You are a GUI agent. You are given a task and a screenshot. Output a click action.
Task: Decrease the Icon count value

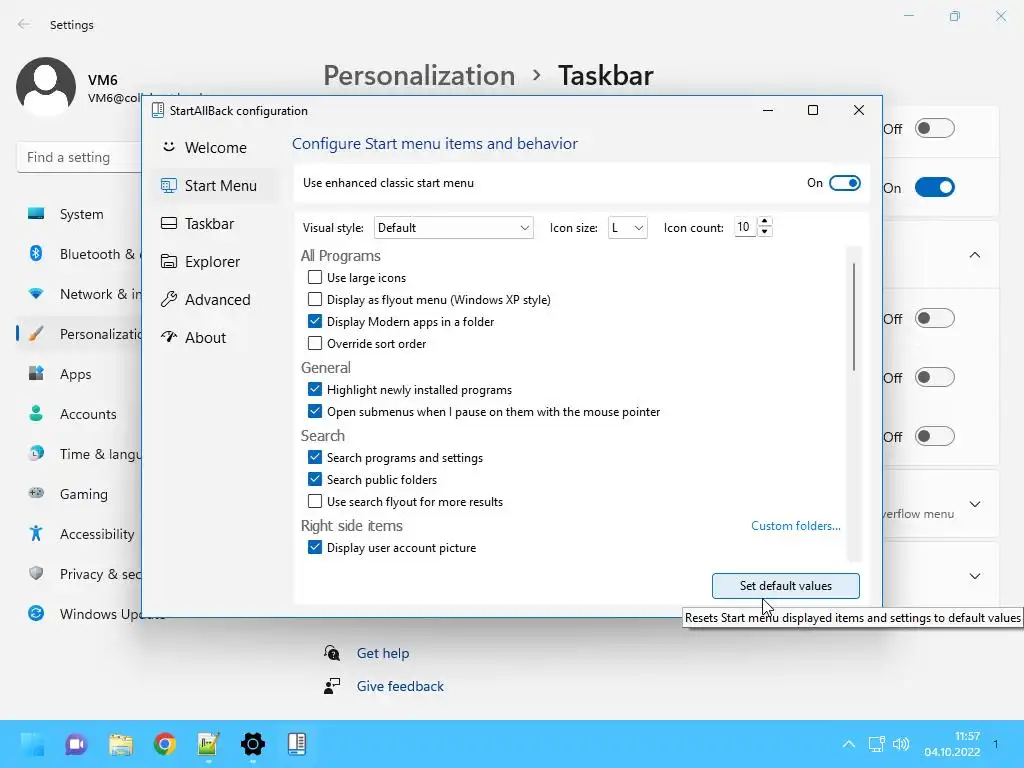pyautogui.click(x=765, y=232)
